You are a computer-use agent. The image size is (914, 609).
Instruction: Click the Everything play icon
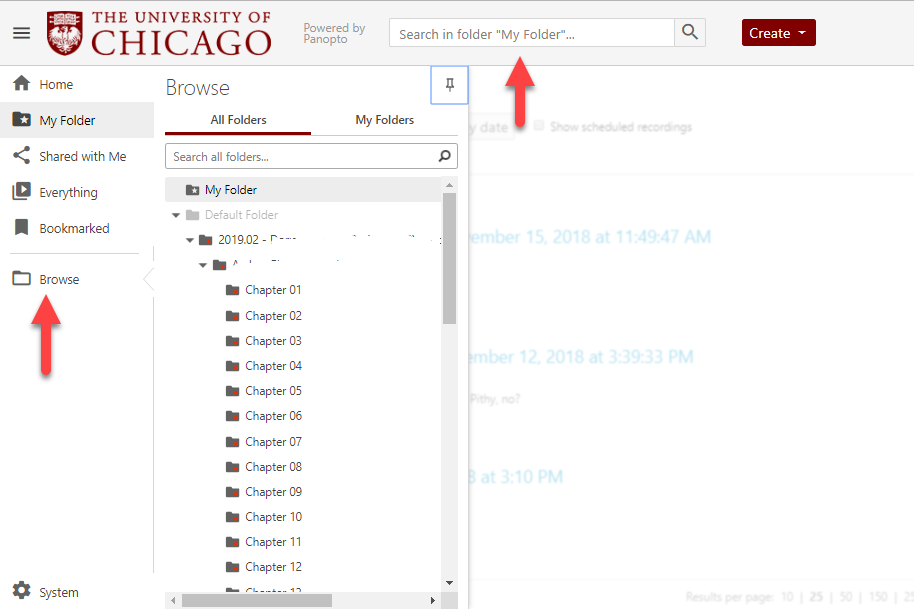point(21,192)
